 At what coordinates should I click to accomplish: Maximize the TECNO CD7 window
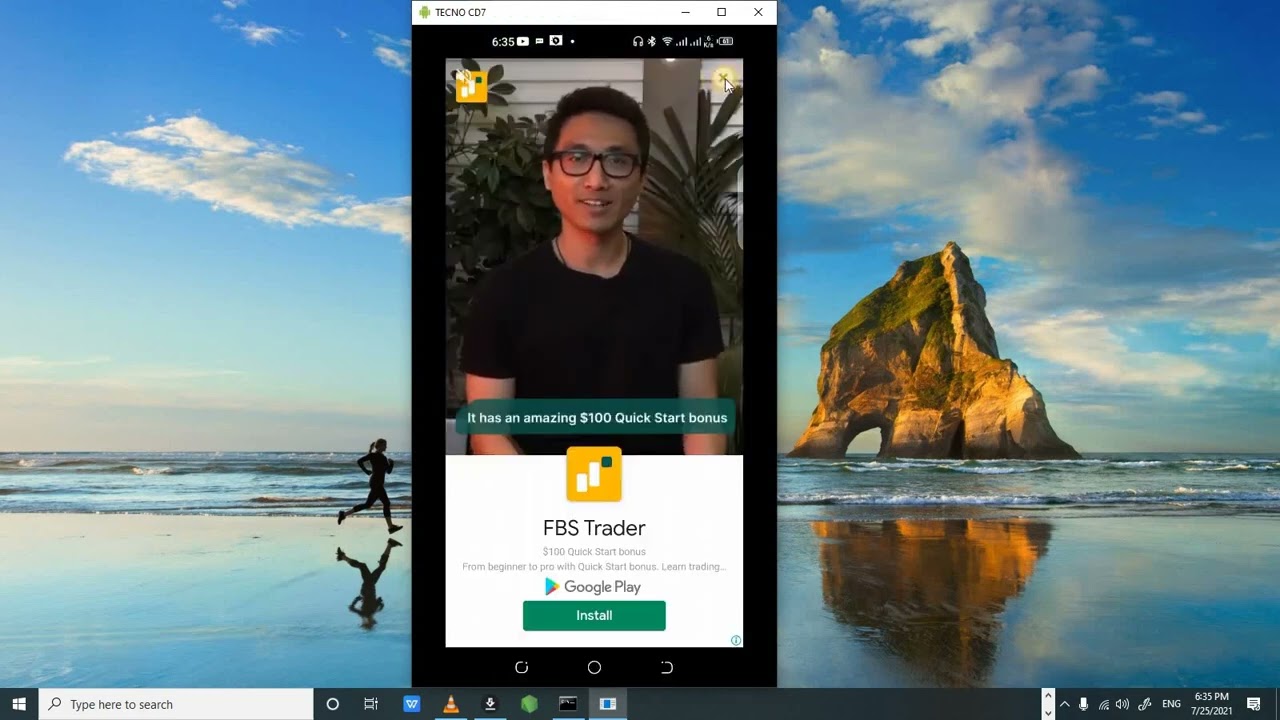pyautogui.click(x=721, y=12)
